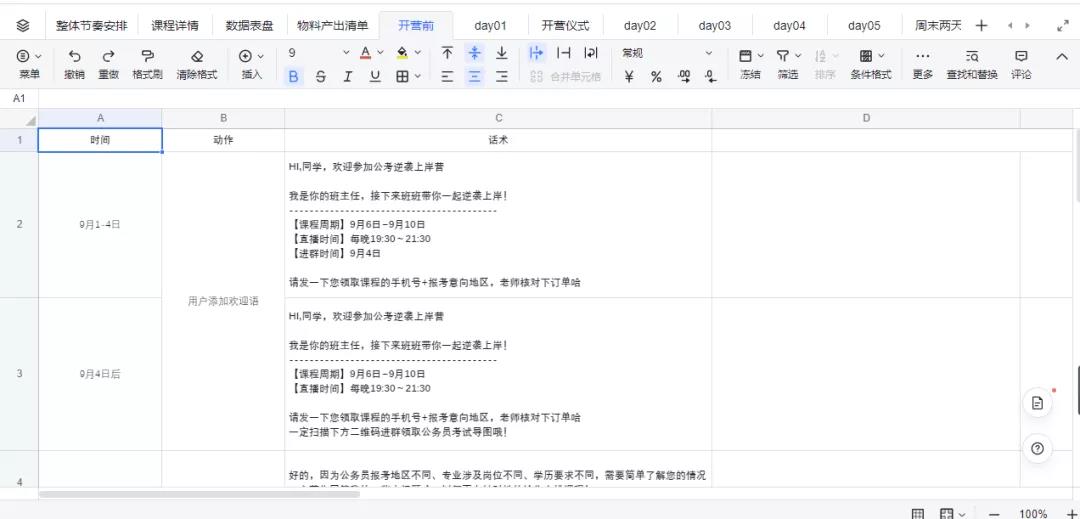Viewport: 1080px width, 519px height.
Task: Add a new sheet with plus
Action: pos(982,25)
